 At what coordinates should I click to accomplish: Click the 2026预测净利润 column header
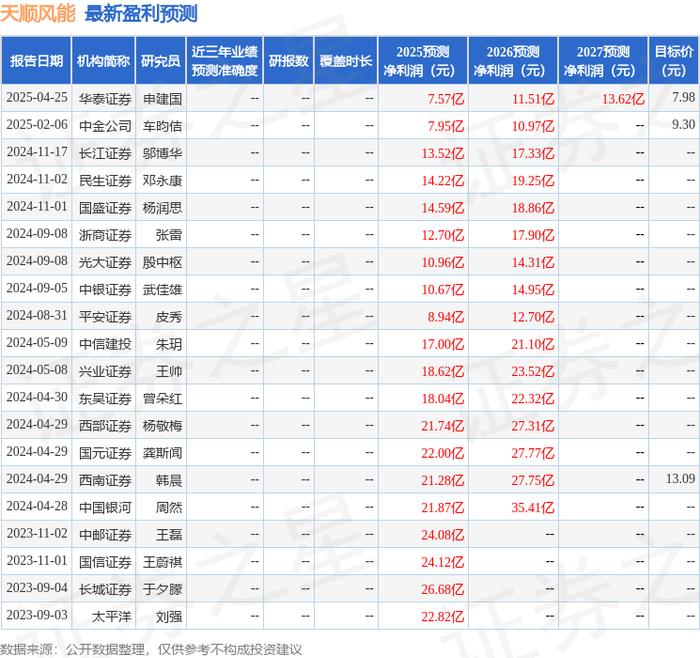click(x=513, y=61)
